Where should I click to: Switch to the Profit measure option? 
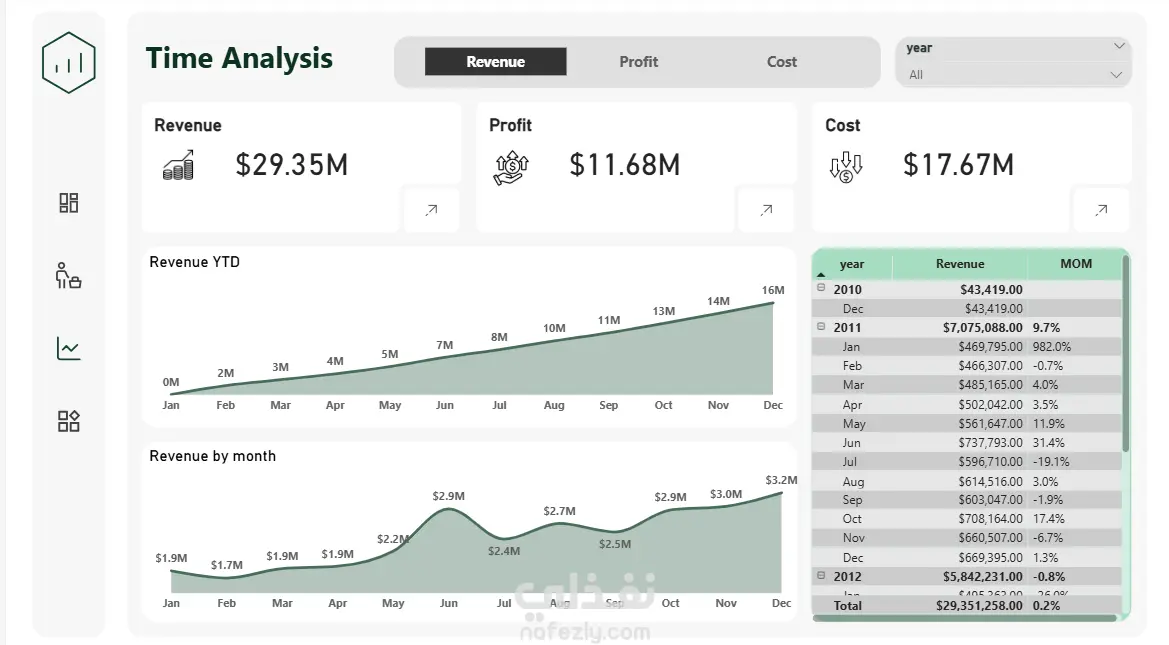click(639, 62)
